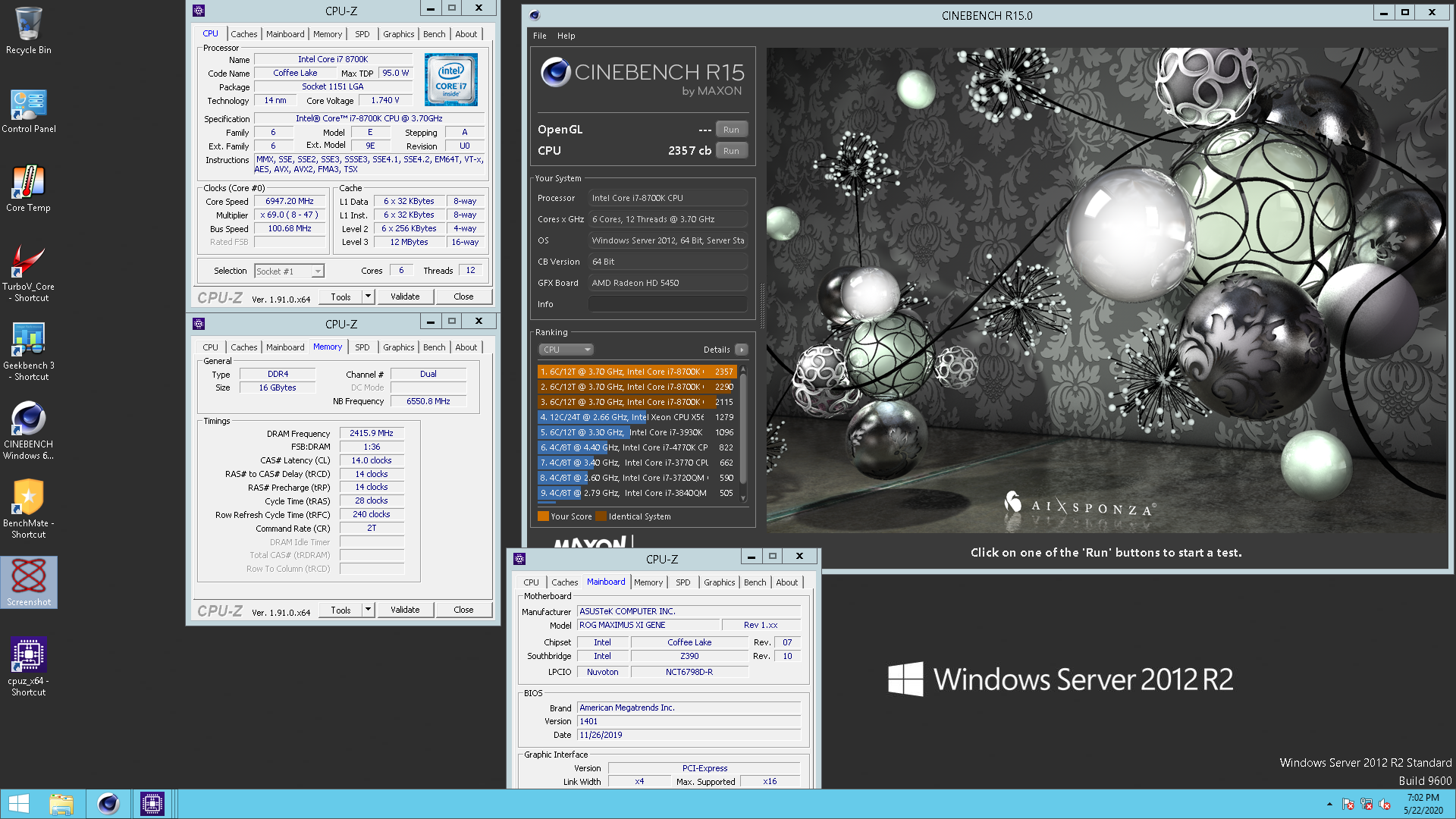The width and height of the screenshot is (1456, 819).
Task: Open the Recycle Bin desktop icon
Action: (x=28, y=30)
